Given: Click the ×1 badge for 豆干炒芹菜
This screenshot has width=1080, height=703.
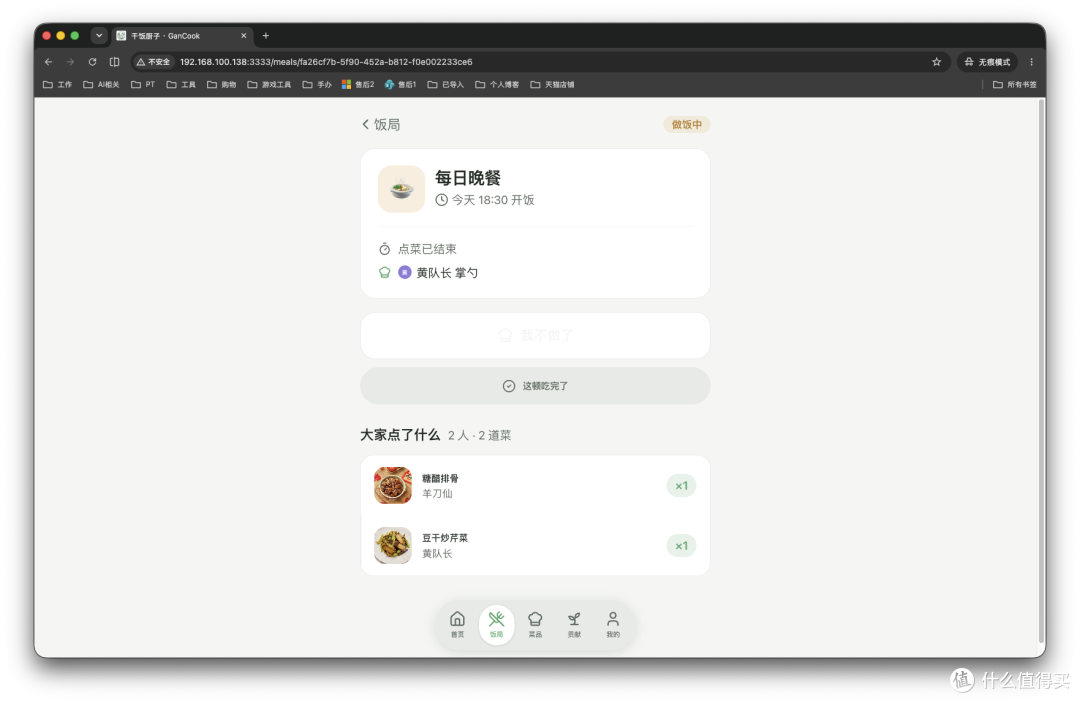Looking at the screenshot, I should (x=681, y=545).
